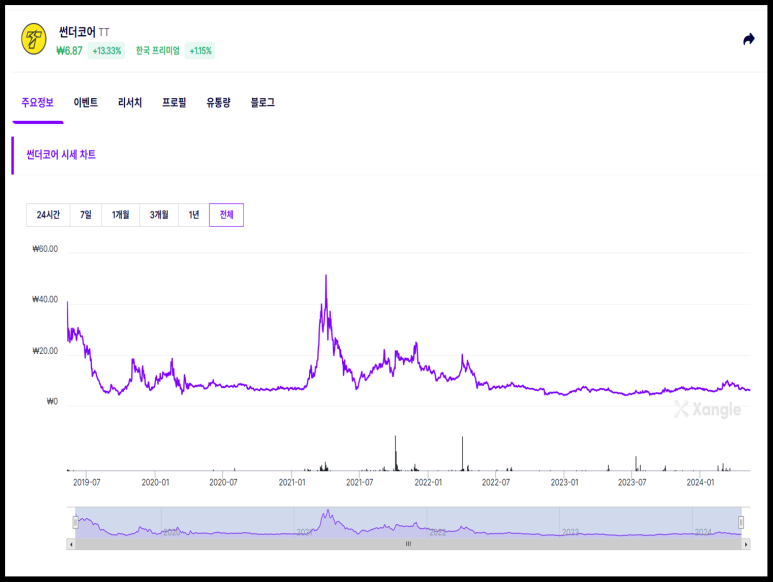Set chart range to 1년

pos(194,215)
